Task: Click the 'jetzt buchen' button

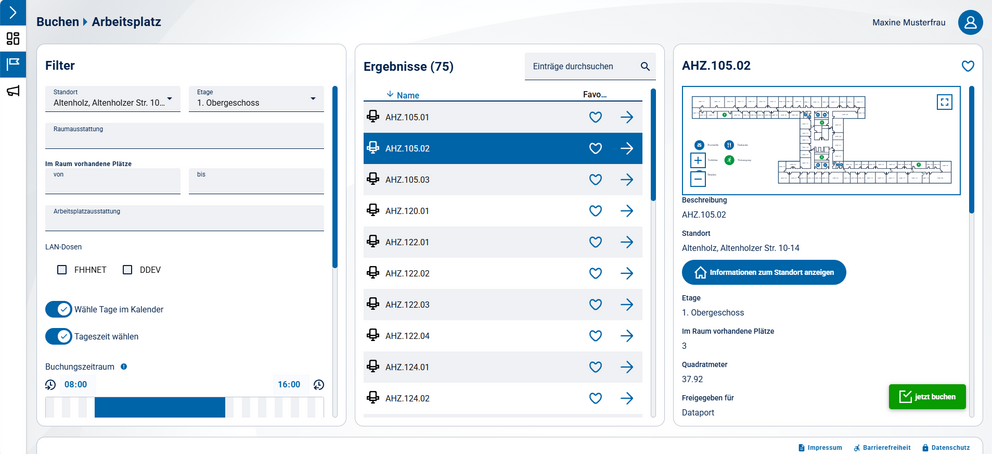Action: click(x=927, y=397)
